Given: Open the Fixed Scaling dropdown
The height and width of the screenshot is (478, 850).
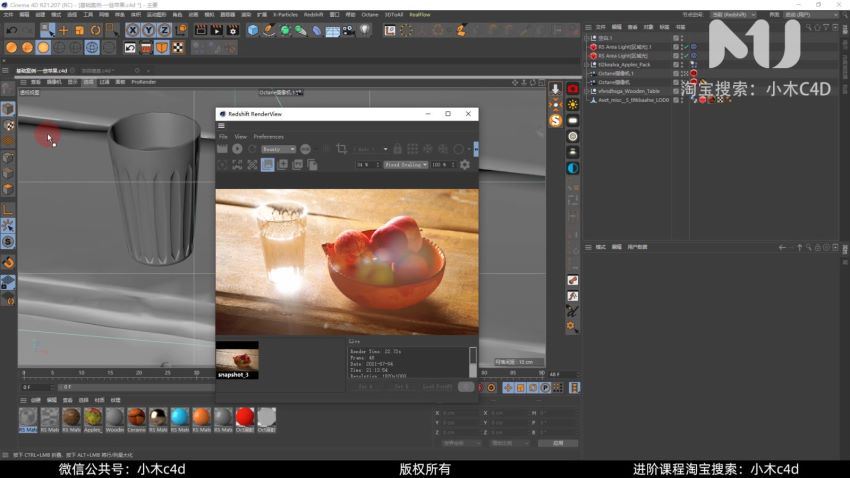Looking at the screenshot, I should coord(405,164).
